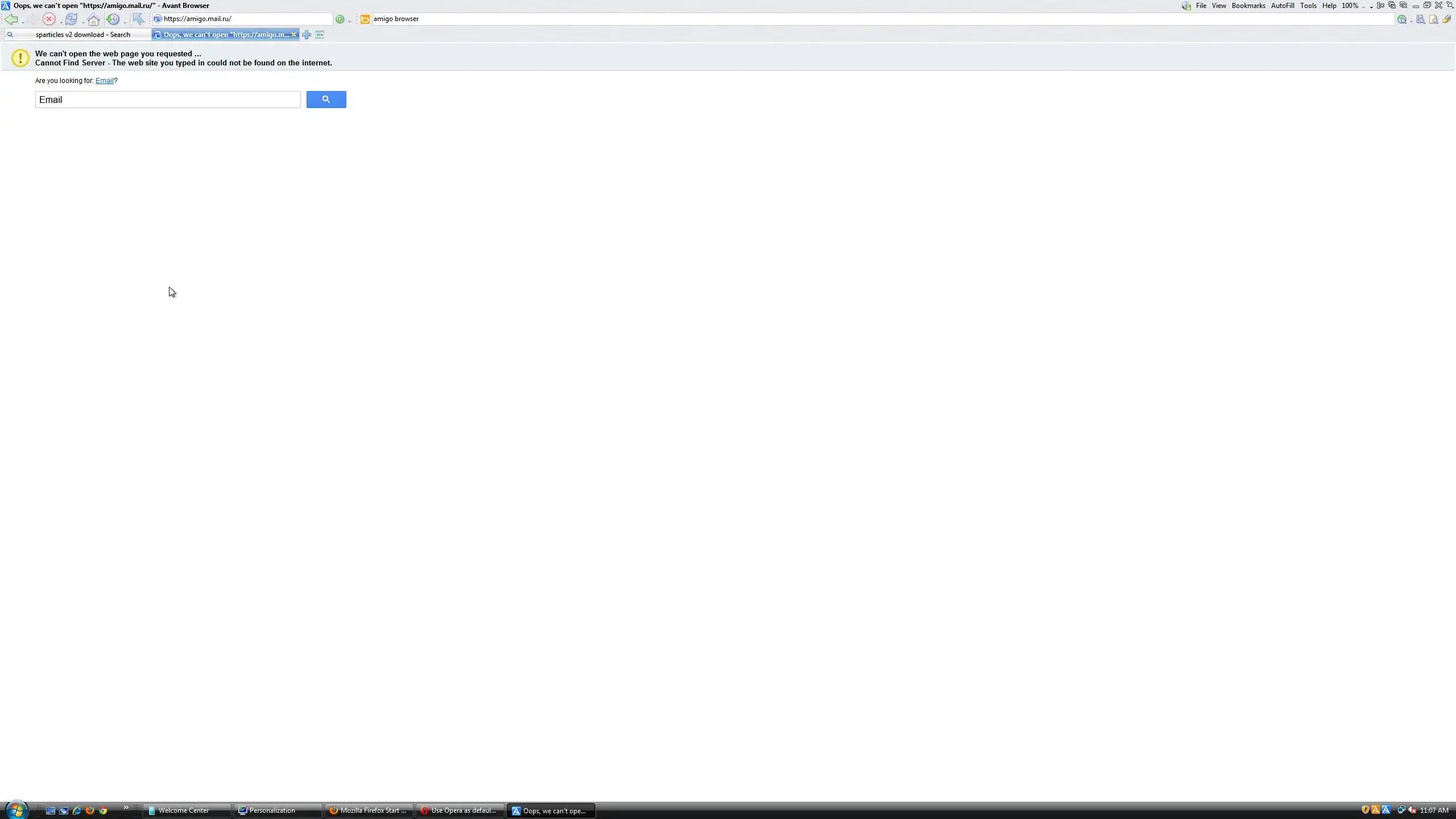
Task: Open the Bookmarks menu
Action: [x=1248, y=6]
